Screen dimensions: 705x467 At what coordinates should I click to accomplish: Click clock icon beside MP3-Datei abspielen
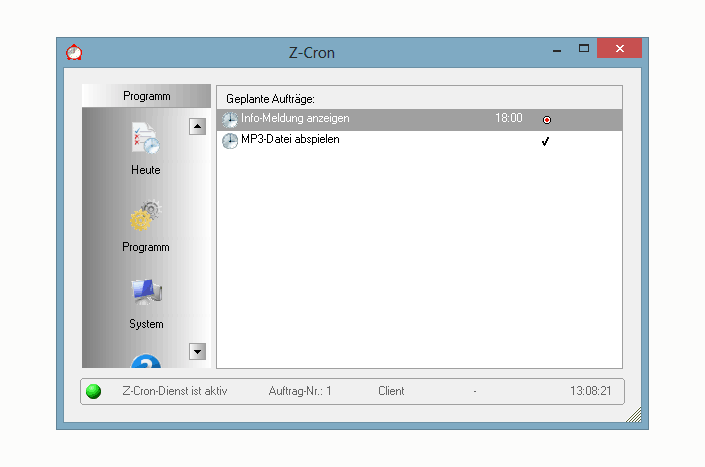tap(230, 141)
